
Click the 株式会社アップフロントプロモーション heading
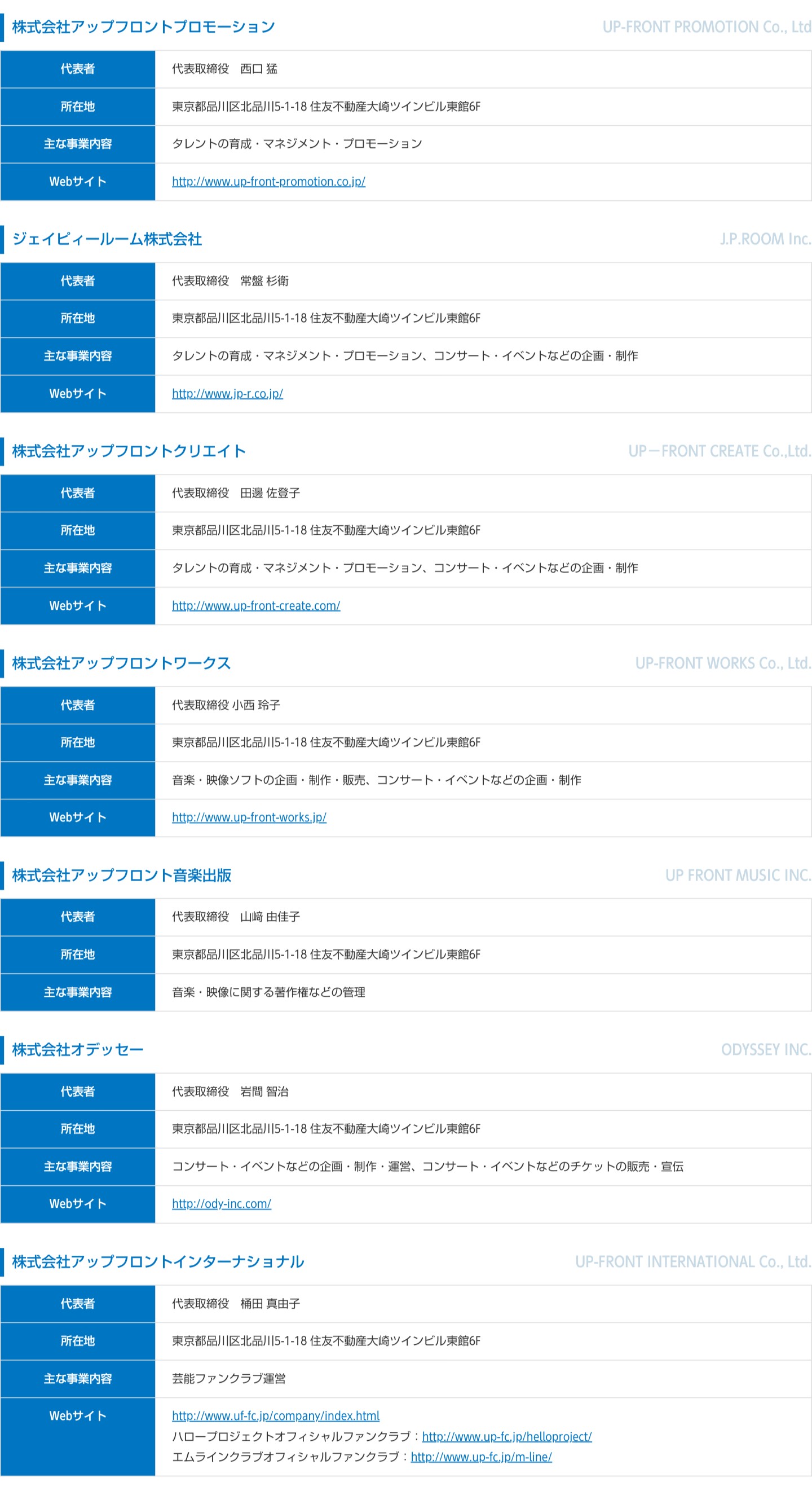[144, 27]
